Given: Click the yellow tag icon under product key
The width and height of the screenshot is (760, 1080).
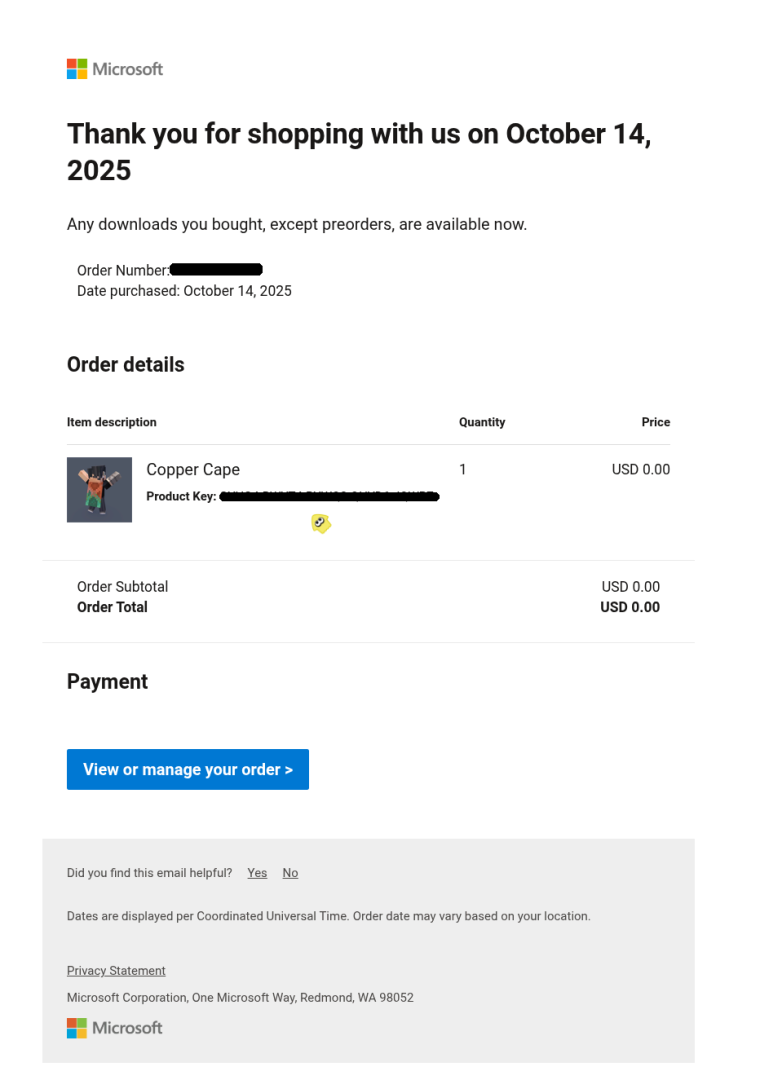Looking at the screenshot, I should coord(320,523).
